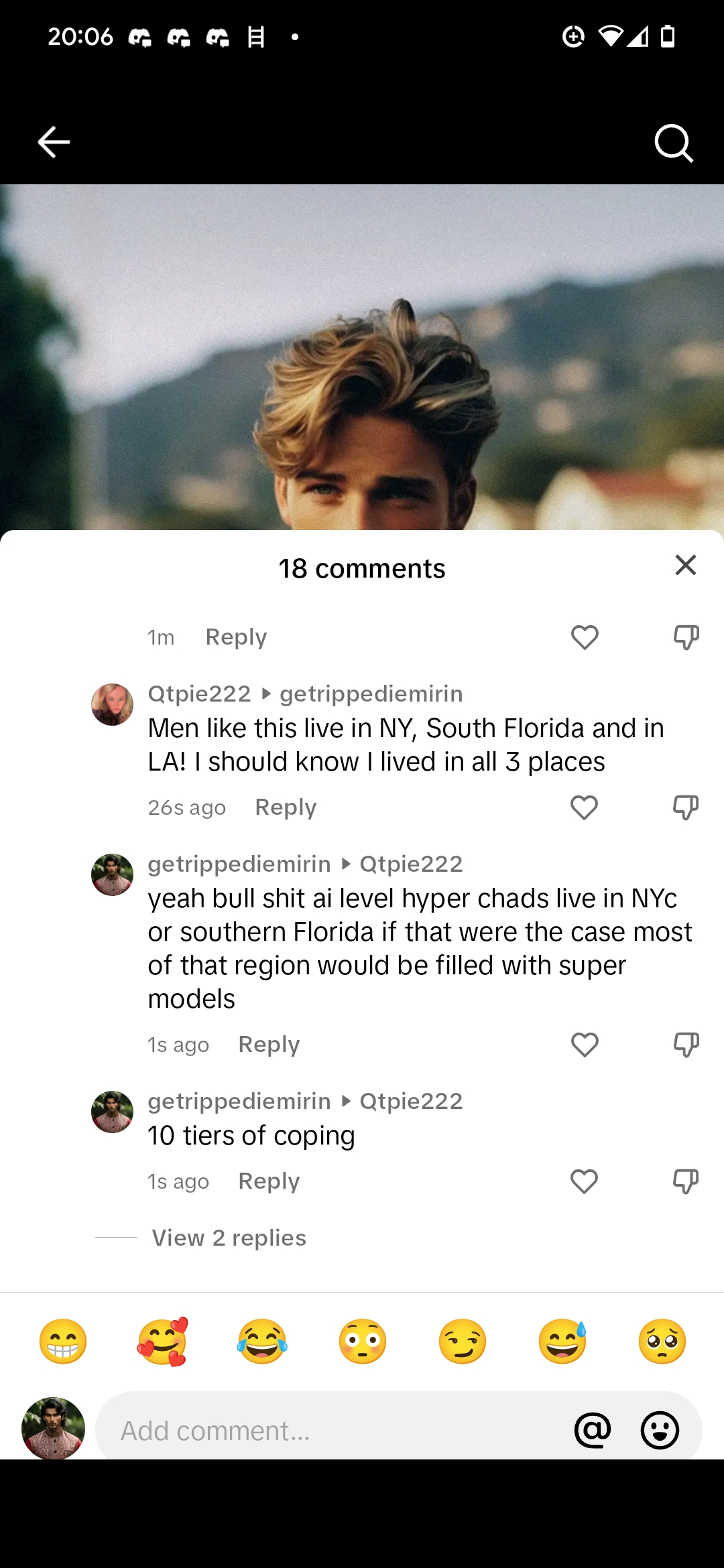Dislike Qtpie222's comment about living in 3 places
Viewport: 724px width, 1568px height.
pos(685,807)
